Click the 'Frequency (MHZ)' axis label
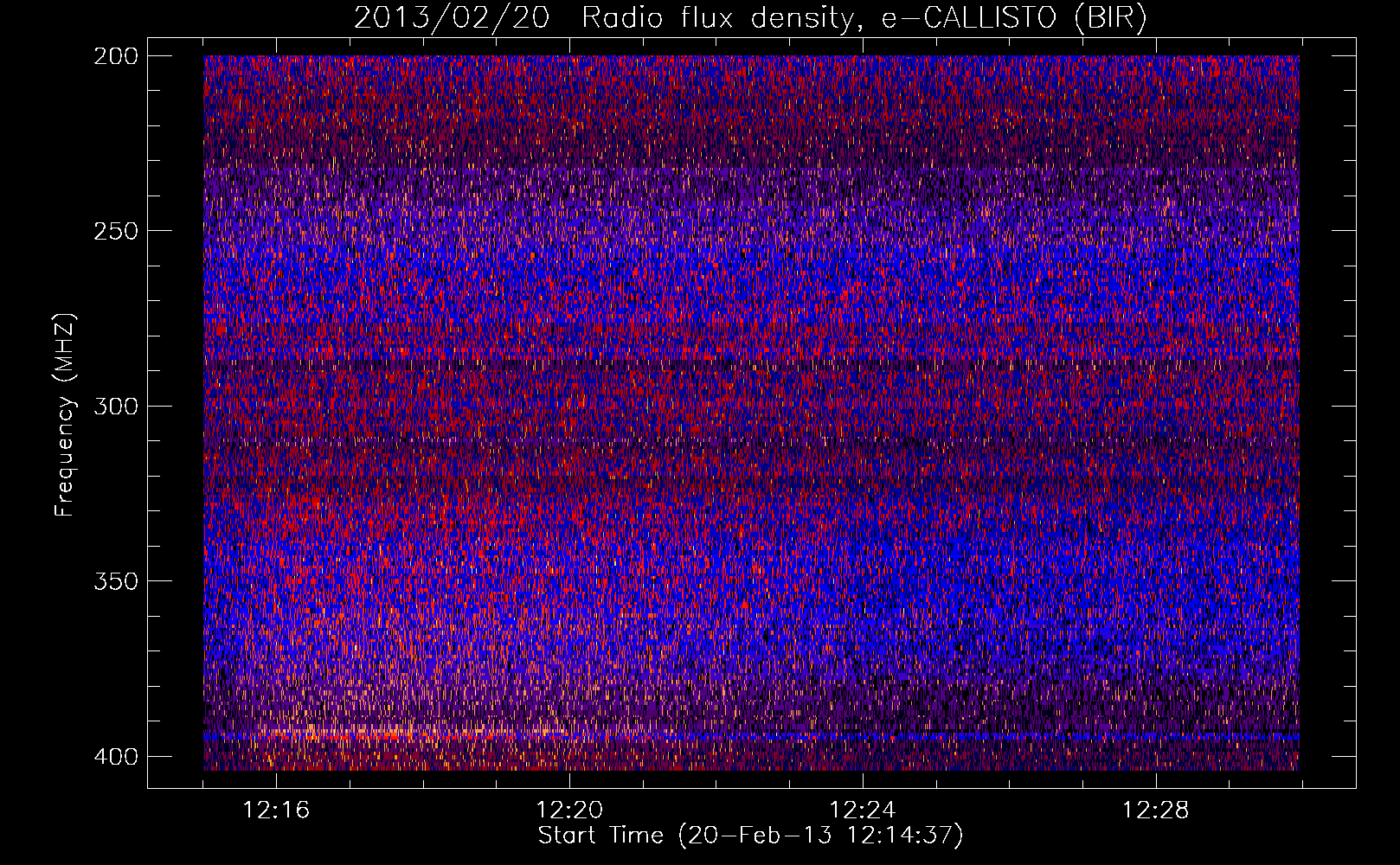Screen dimensions: 1400x865 pos(65,414)
